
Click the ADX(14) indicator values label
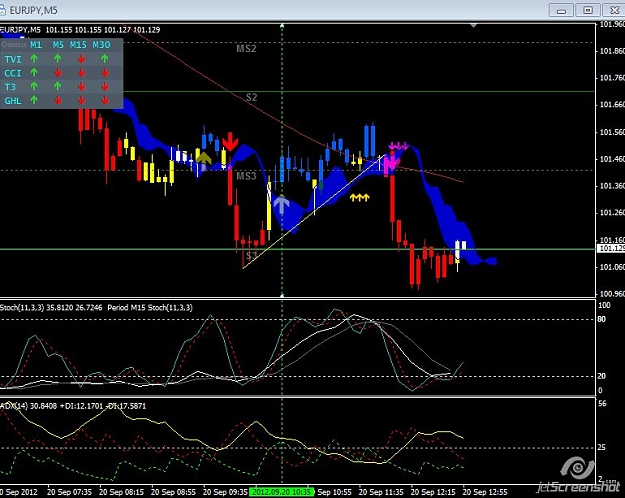click(73, 406)
